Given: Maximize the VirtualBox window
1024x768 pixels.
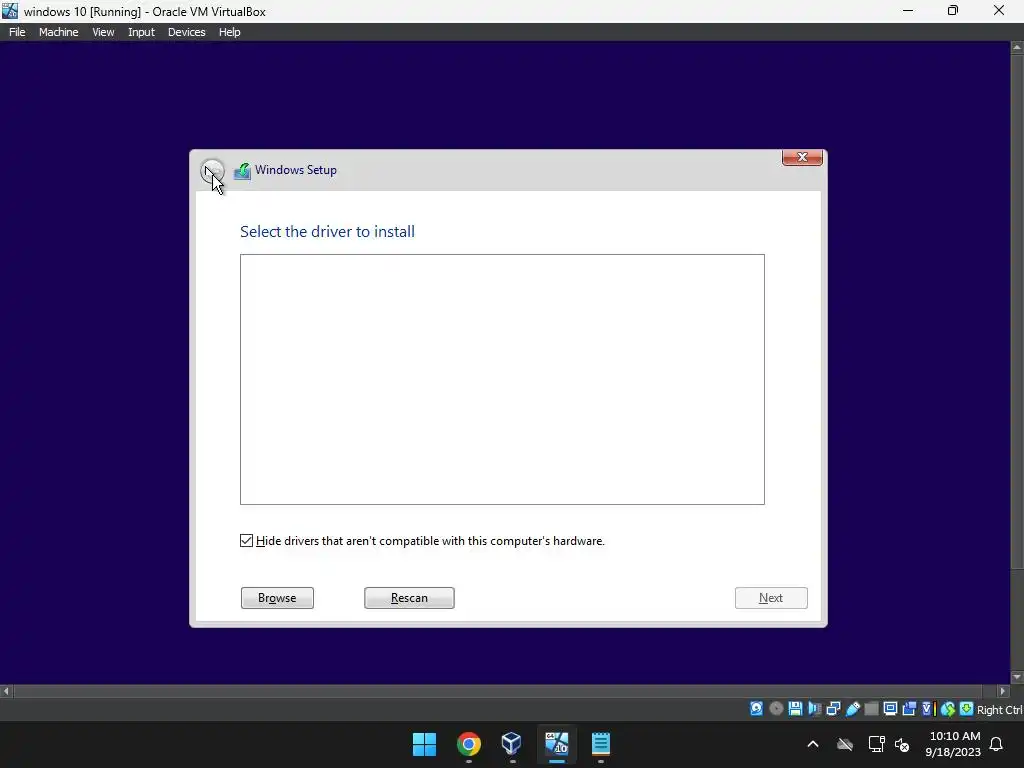Looking at the screenshot, I should point(953,10).
